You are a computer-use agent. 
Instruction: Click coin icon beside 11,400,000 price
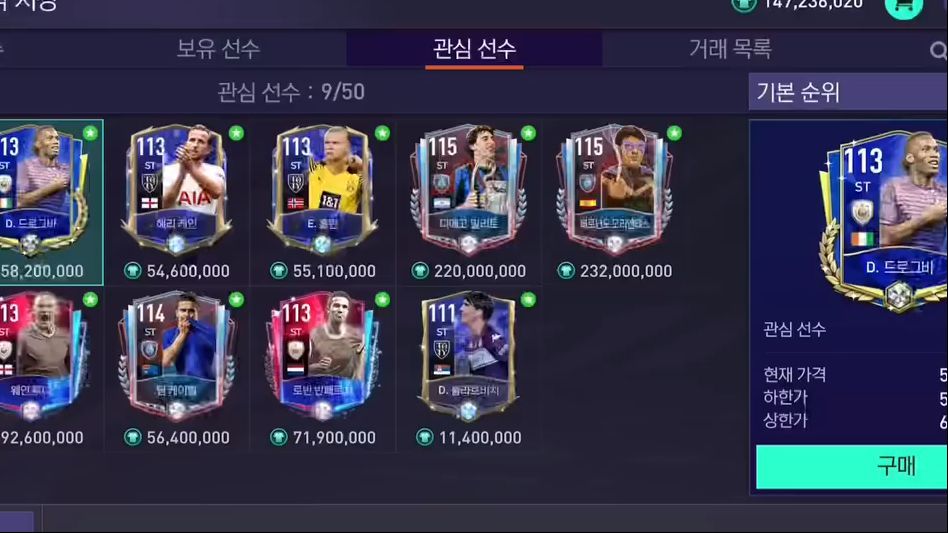click(x=424, y=437)
